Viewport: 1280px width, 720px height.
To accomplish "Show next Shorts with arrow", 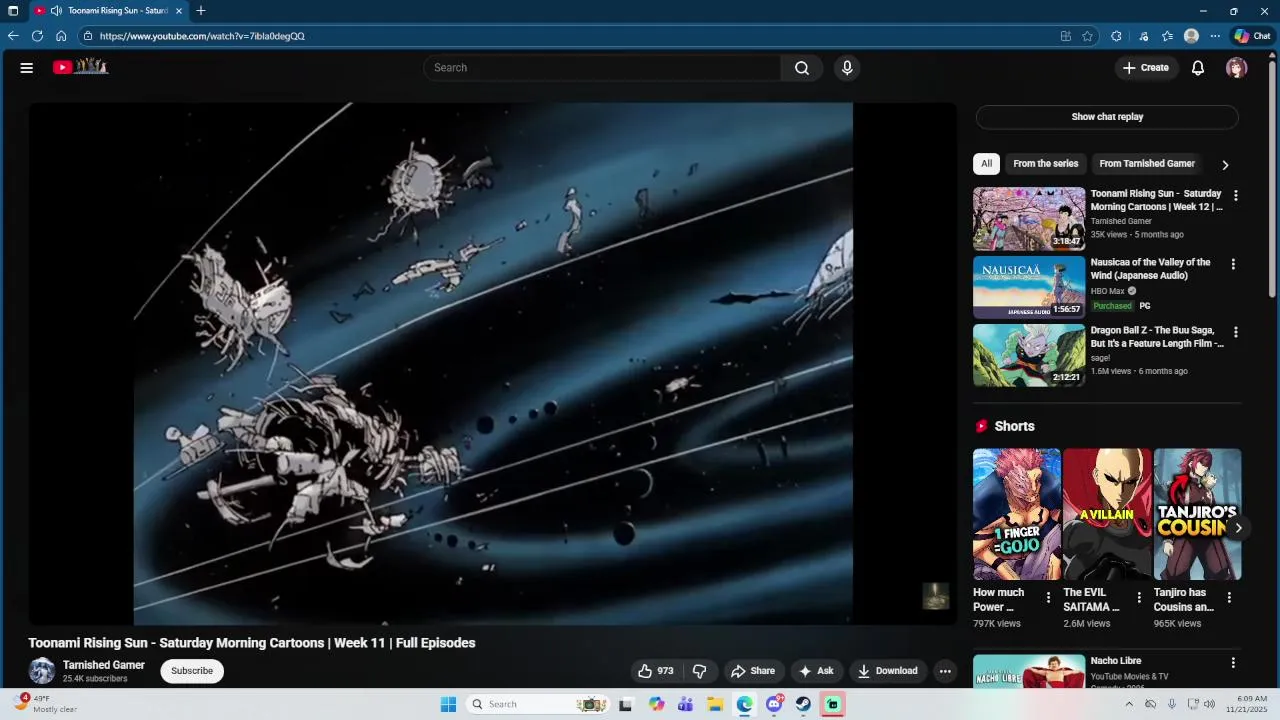I will click(x=1238, y=528).
